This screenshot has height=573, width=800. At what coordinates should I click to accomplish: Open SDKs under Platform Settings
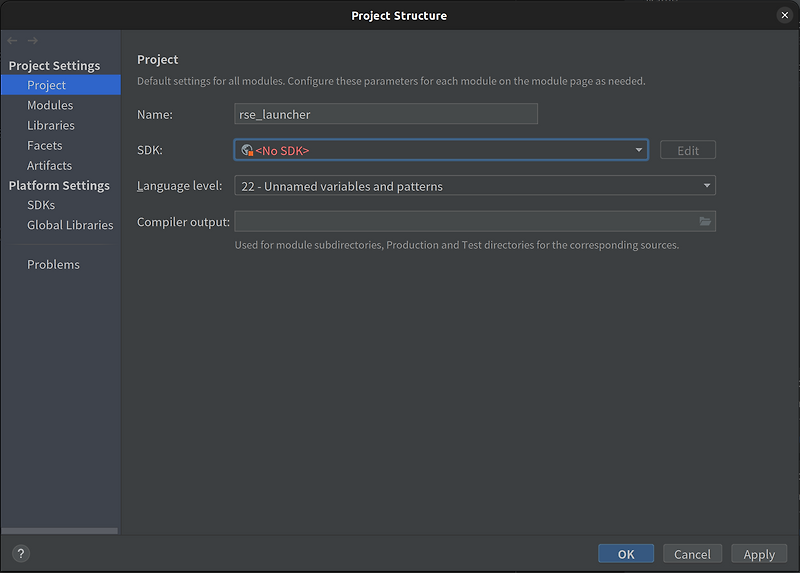[x=41, y=205]
